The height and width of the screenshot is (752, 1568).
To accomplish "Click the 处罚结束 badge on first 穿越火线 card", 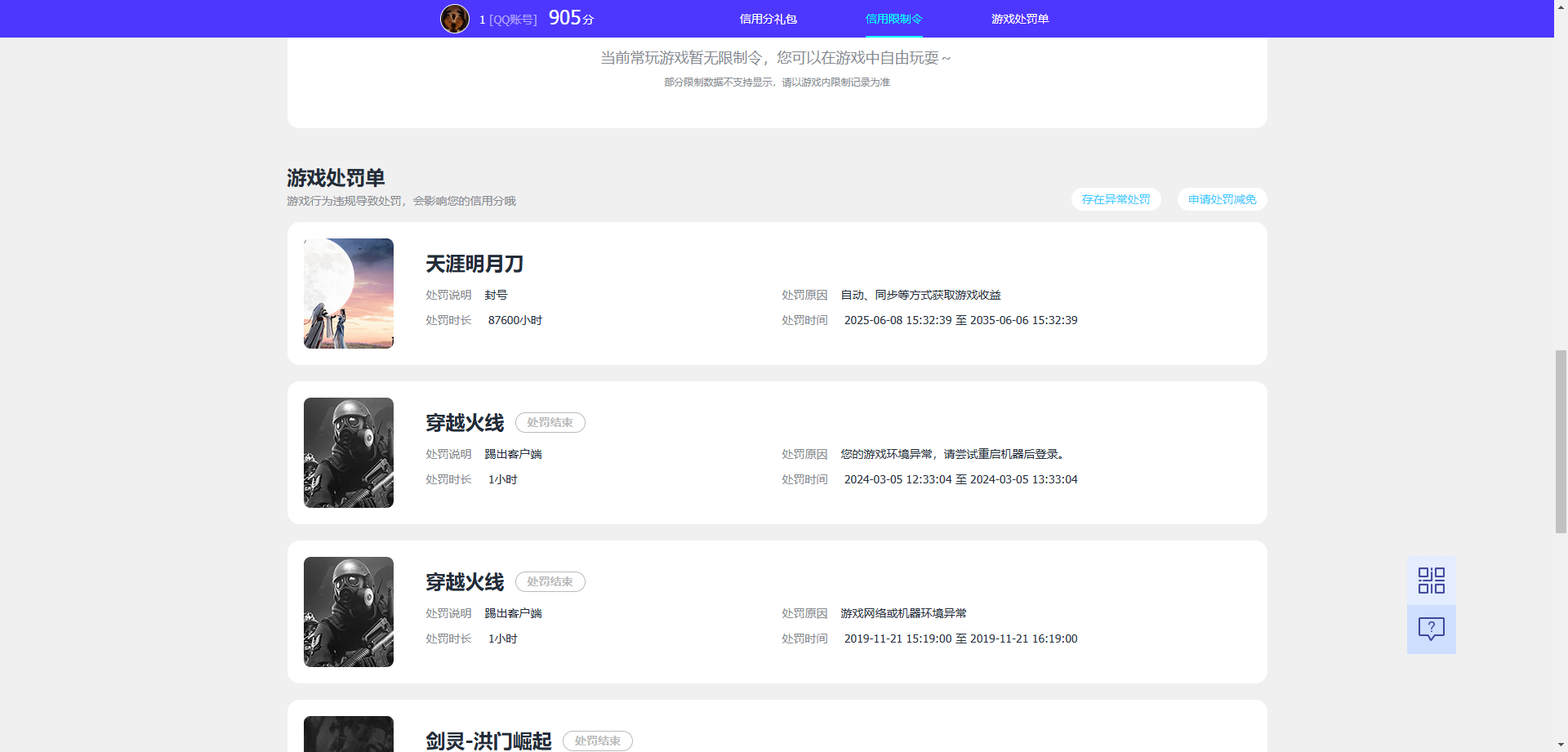I will tap(550, 422).
